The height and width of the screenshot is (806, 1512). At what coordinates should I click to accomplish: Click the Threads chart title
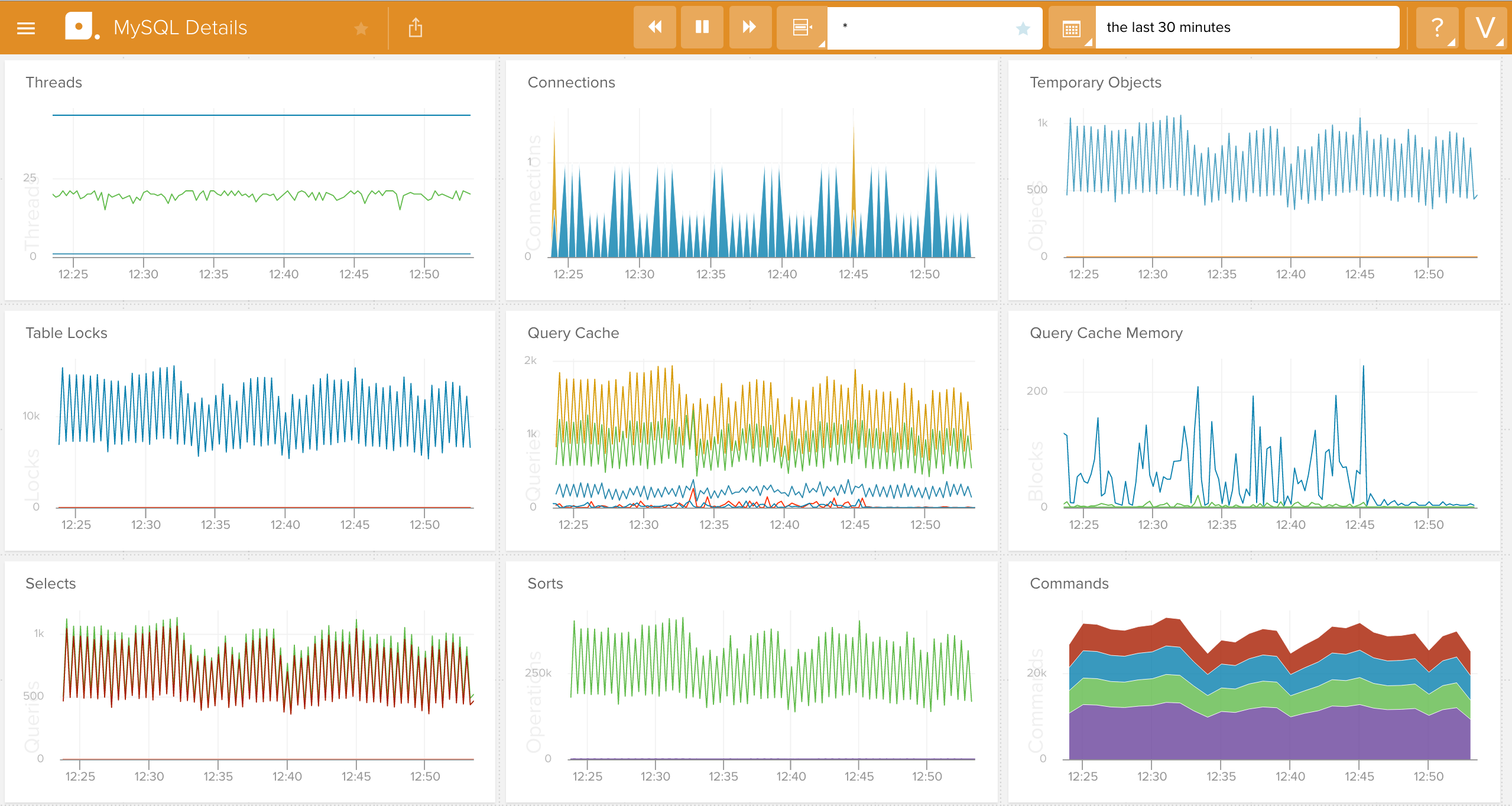(54, 83)
